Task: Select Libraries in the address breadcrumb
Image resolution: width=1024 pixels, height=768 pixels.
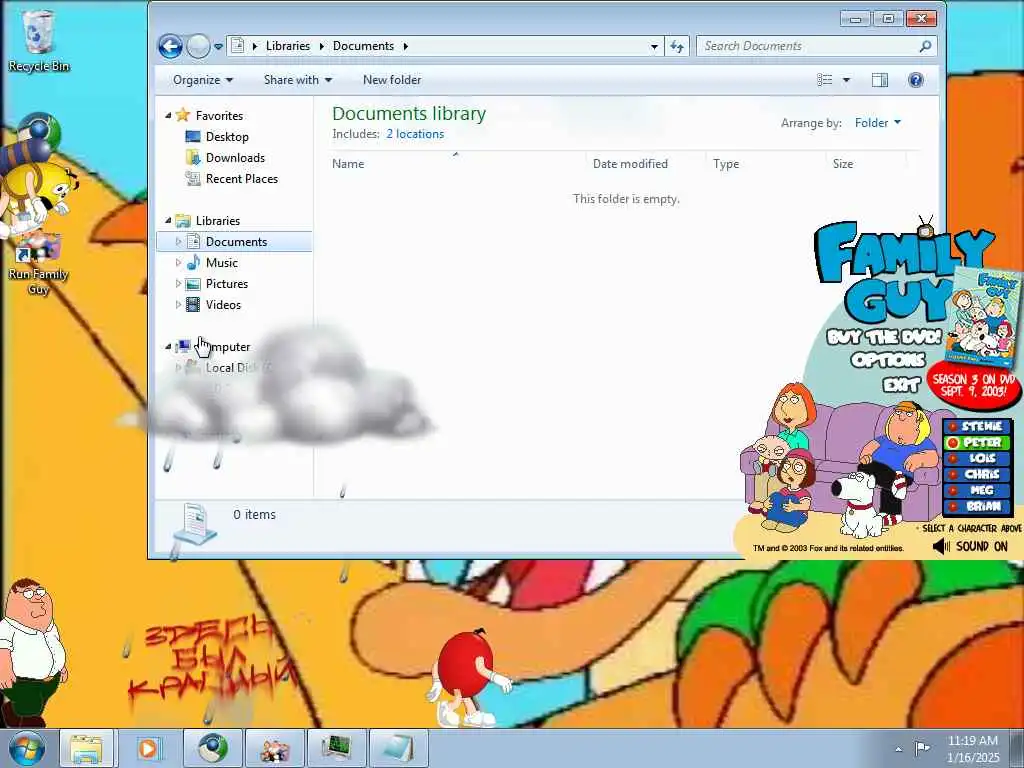Action: [287, 46]
